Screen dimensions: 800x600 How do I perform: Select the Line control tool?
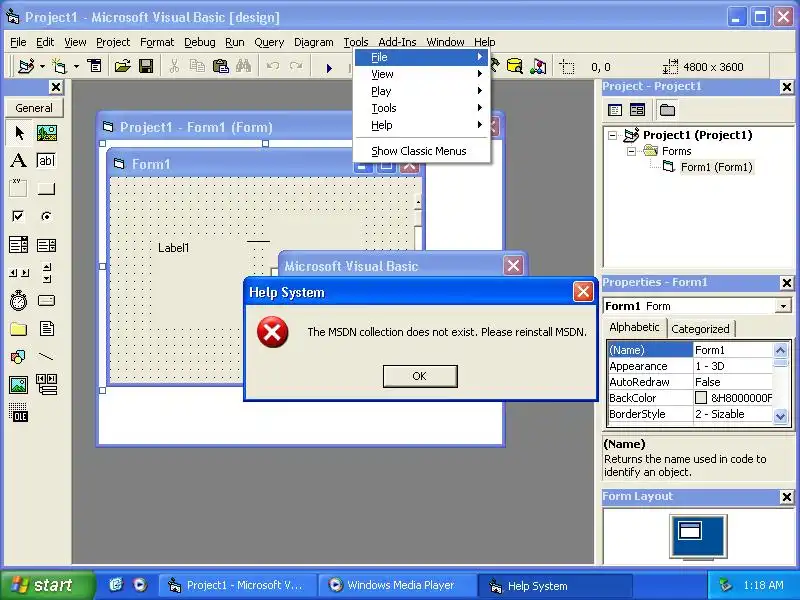coord(46,357)
